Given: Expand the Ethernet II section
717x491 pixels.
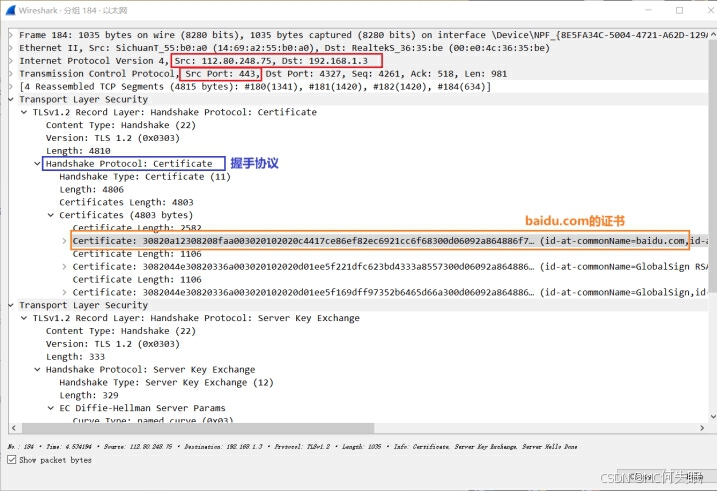Looking at the screenshot, I should (11, 47).
